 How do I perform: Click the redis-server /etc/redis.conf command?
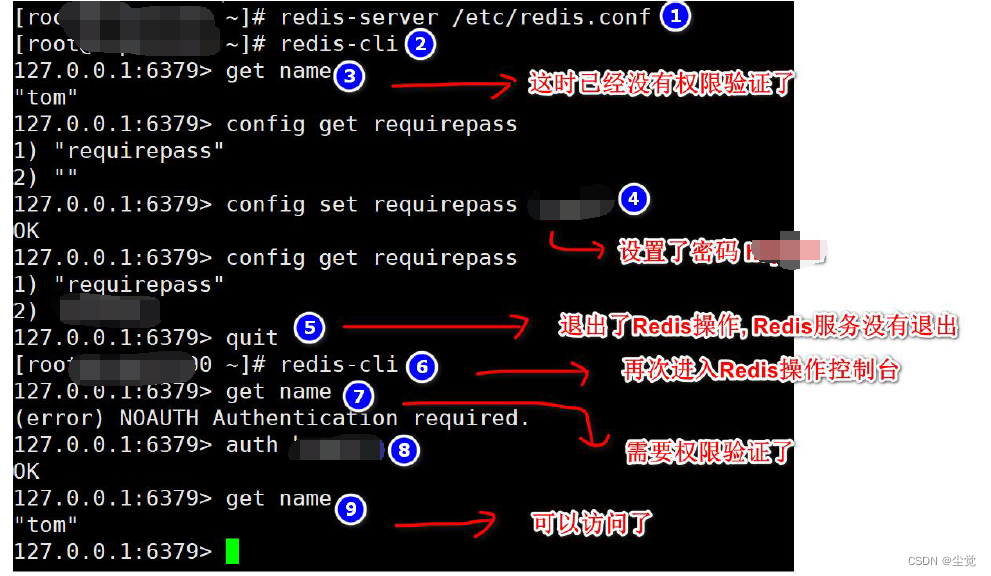(x=465, y=17)
